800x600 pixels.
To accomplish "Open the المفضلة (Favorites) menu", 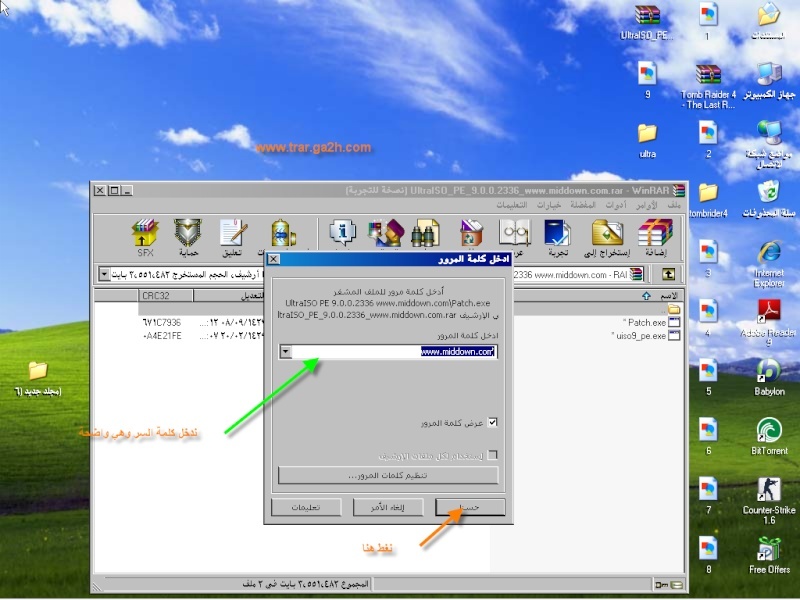I will pos(583,205).
